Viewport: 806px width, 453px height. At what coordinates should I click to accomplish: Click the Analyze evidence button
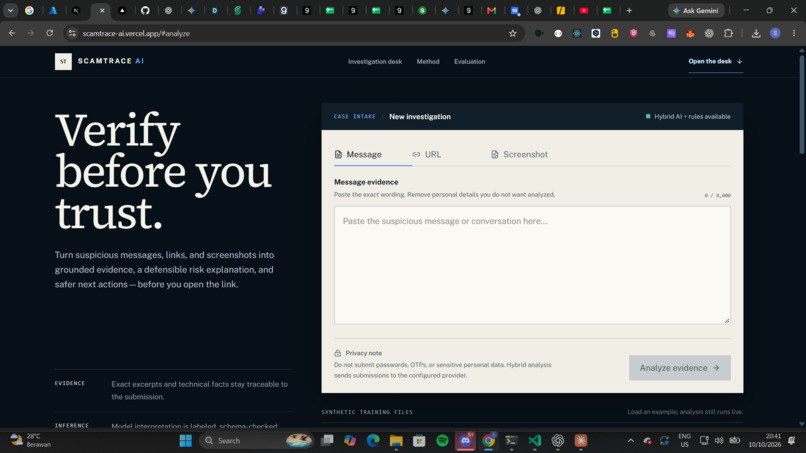[680, 368]
